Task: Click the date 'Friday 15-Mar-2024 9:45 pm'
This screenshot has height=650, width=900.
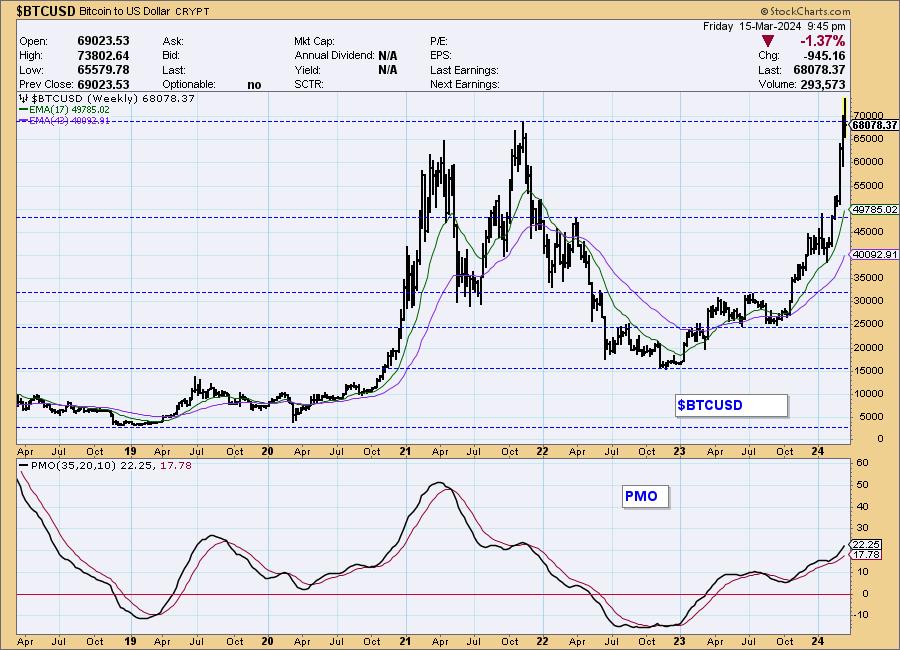Action: coord(774,26)
